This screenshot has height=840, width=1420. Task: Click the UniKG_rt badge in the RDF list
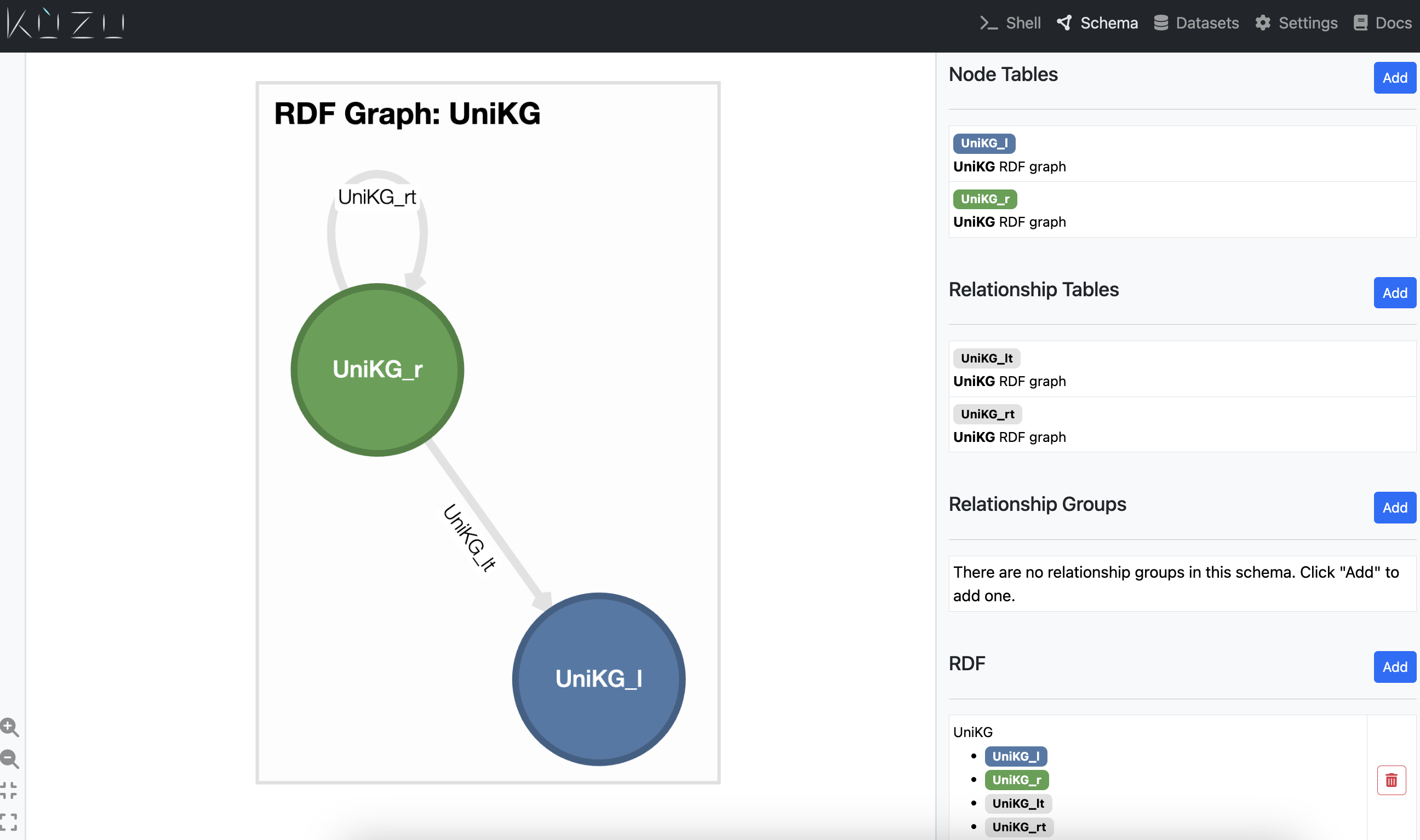[x=1018, y=827]
